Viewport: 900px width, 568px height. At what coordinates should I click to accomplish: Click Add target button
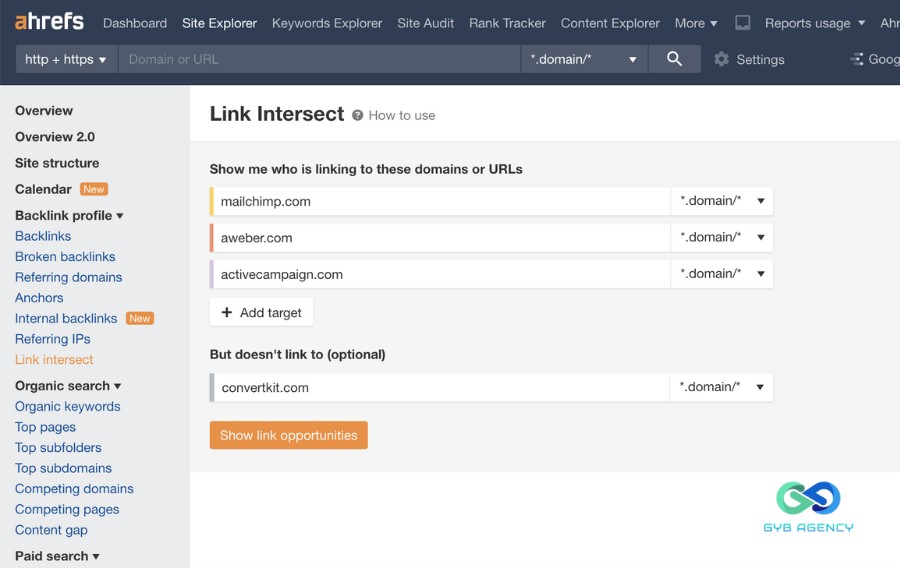[x=261, y=312]
